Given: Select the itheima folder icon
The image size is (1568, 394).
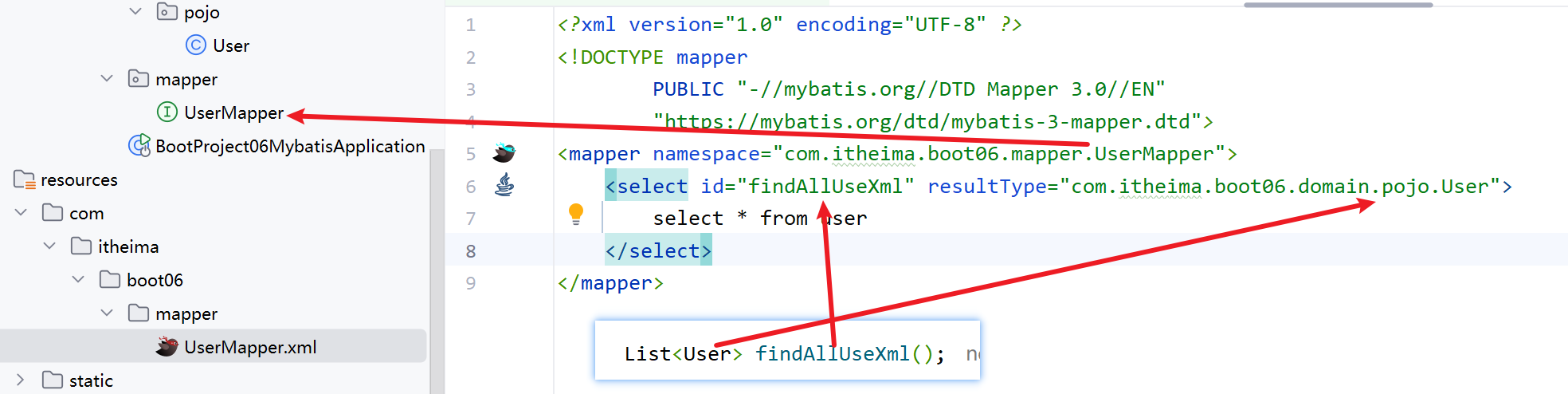Looking at the screenshot, I should tap(81, 246).
